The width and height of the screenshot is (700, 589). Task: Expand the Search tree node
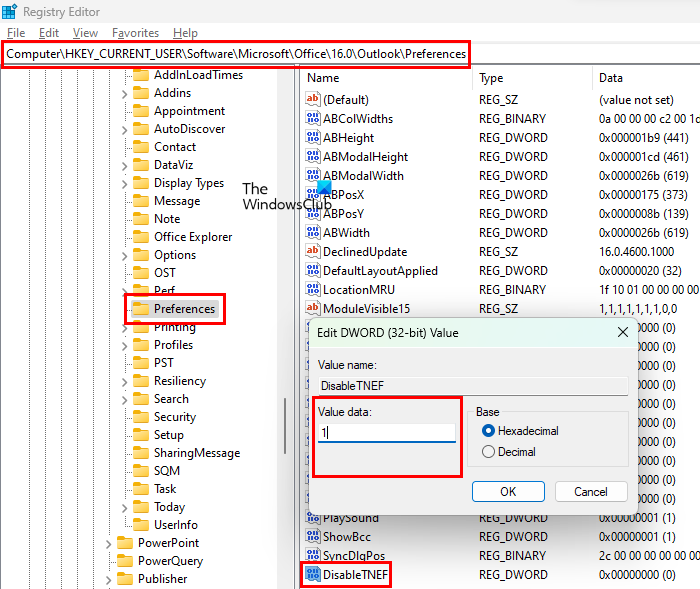tap(125, 400)
